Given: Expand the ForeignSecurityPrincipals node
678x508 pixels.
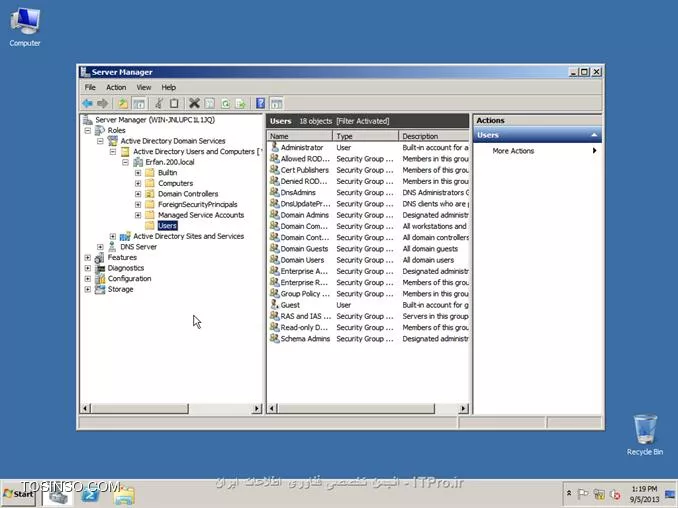Looking at the screenshot, I should (138, 204).
